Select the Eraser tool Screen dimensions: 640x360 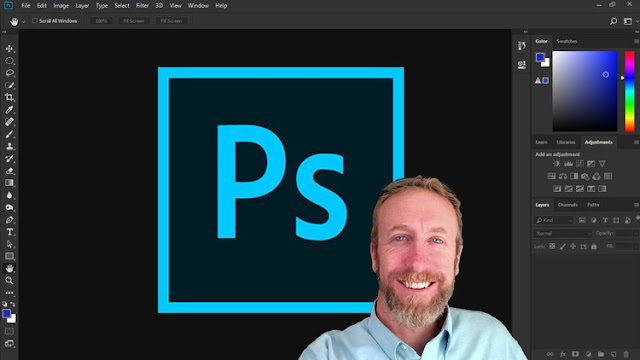[x=9, y=171]
